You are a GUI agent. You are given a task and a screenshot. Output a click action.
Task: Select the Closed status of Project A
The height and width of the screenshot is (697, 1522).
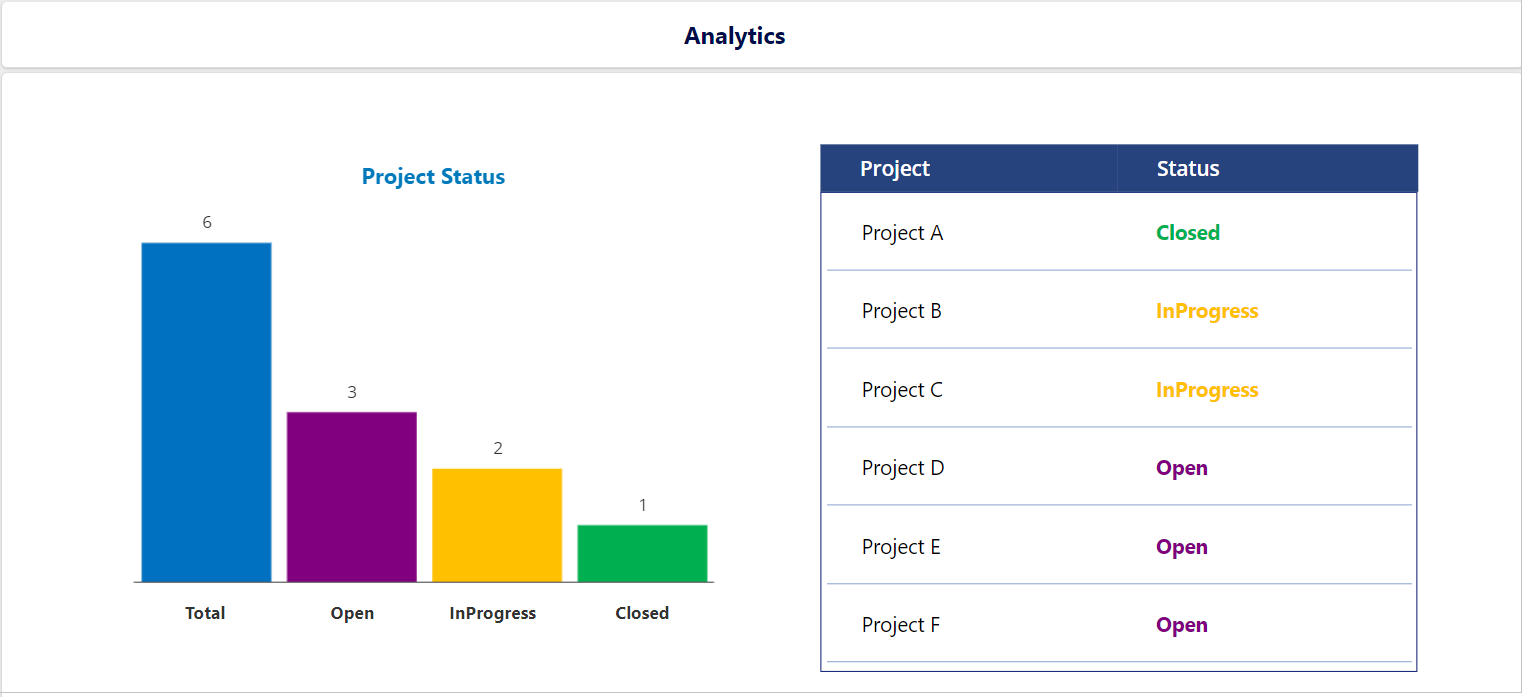click(1187, 232)
